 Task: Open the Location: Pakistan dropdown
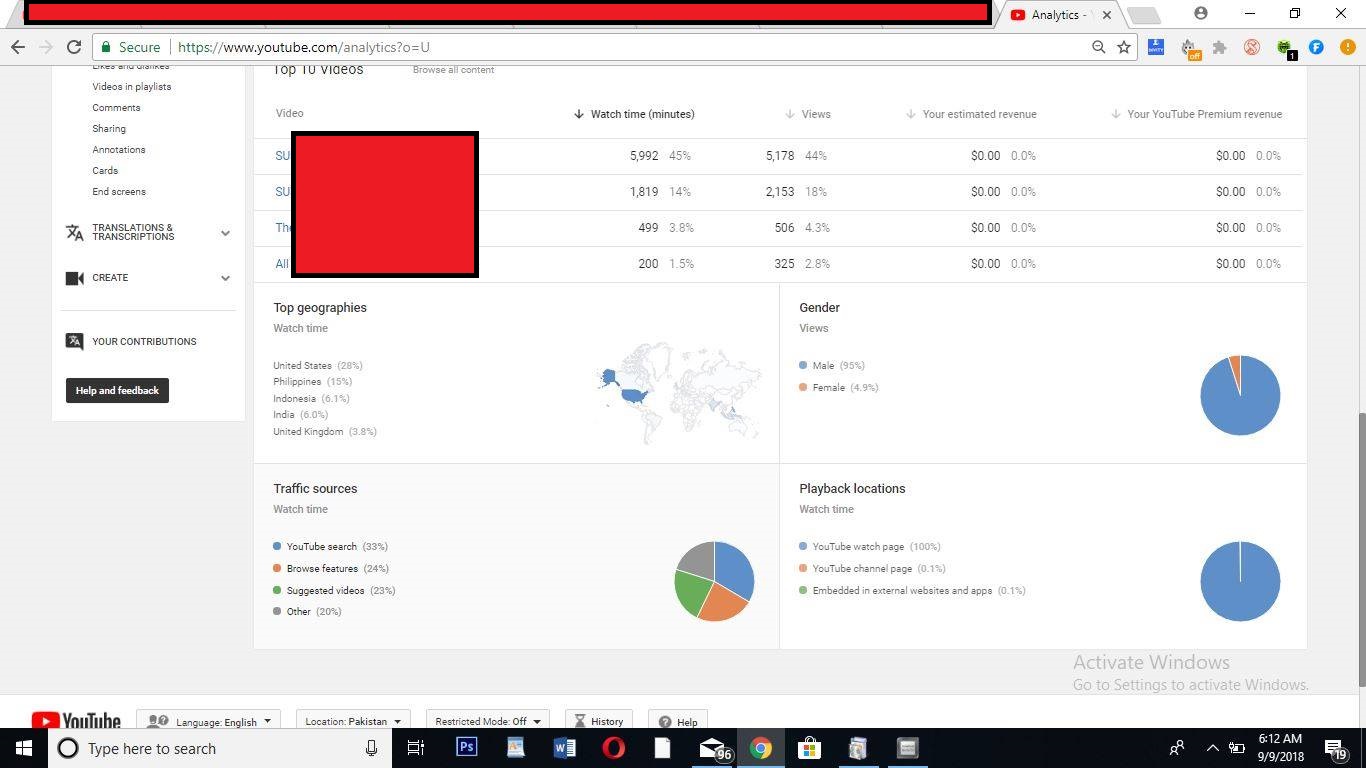click(352, 721)
